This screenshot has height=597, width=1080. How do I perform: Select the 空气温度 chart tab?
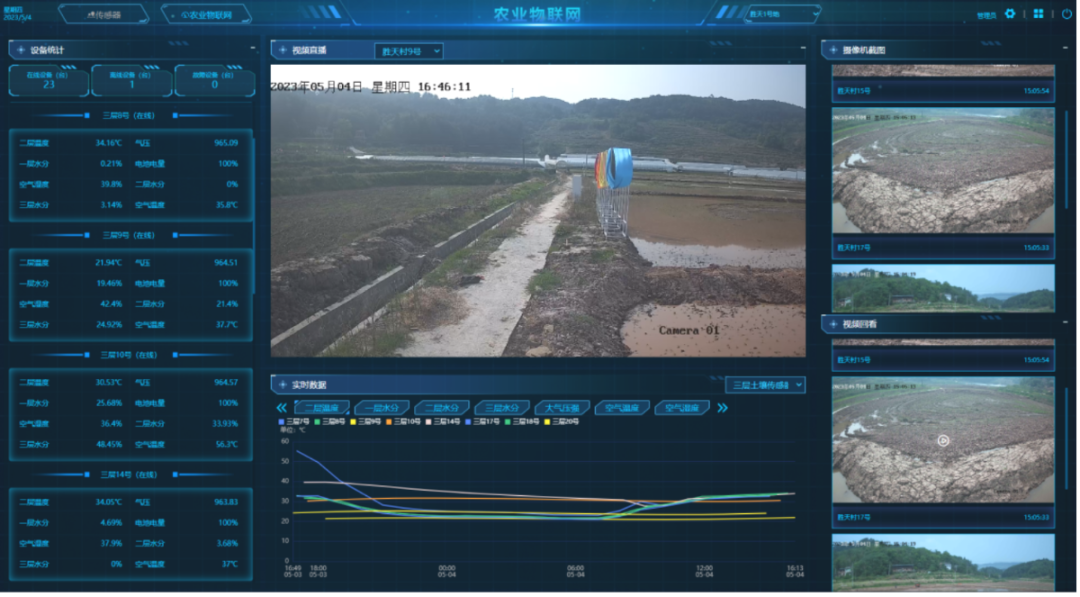click(x=622, y=408)
